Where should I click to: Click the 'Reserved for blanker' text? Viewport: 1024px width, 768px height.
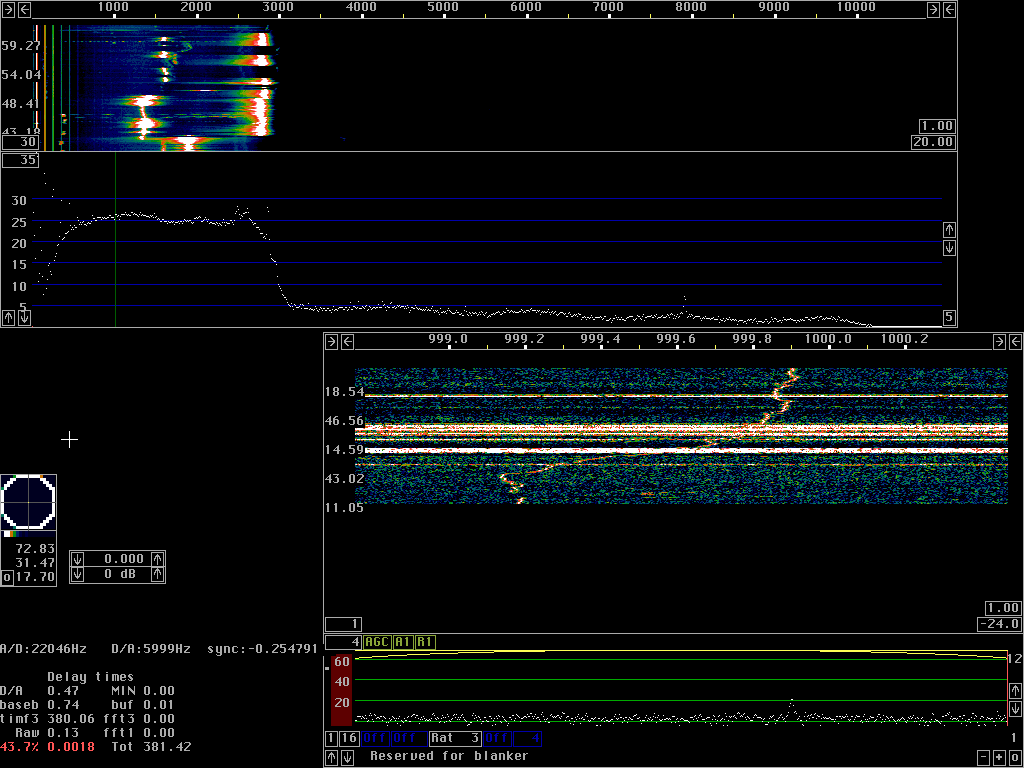click(x=449, y=756)
